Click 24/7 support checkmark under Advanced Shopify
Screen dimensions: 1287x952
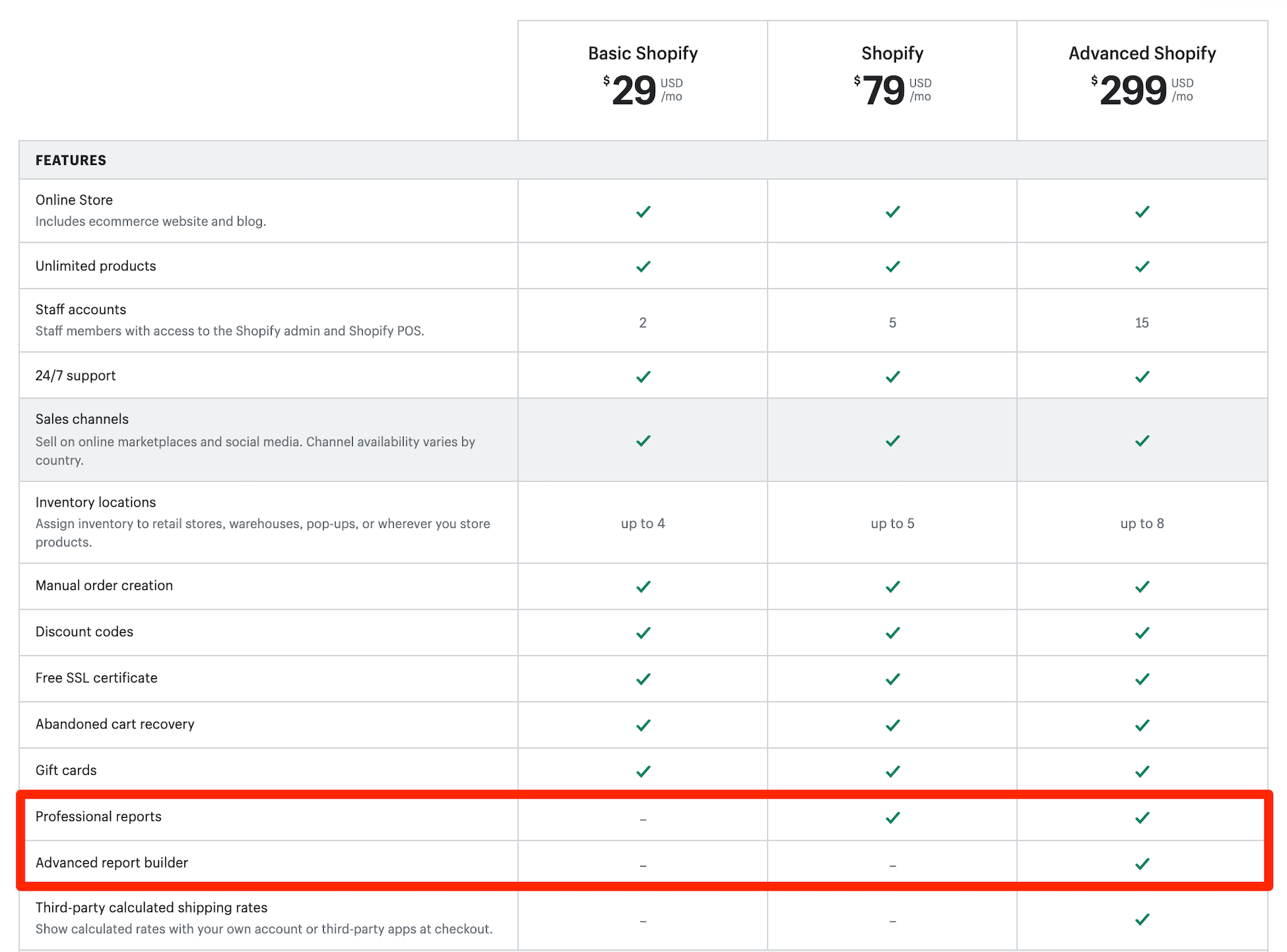1142,377
